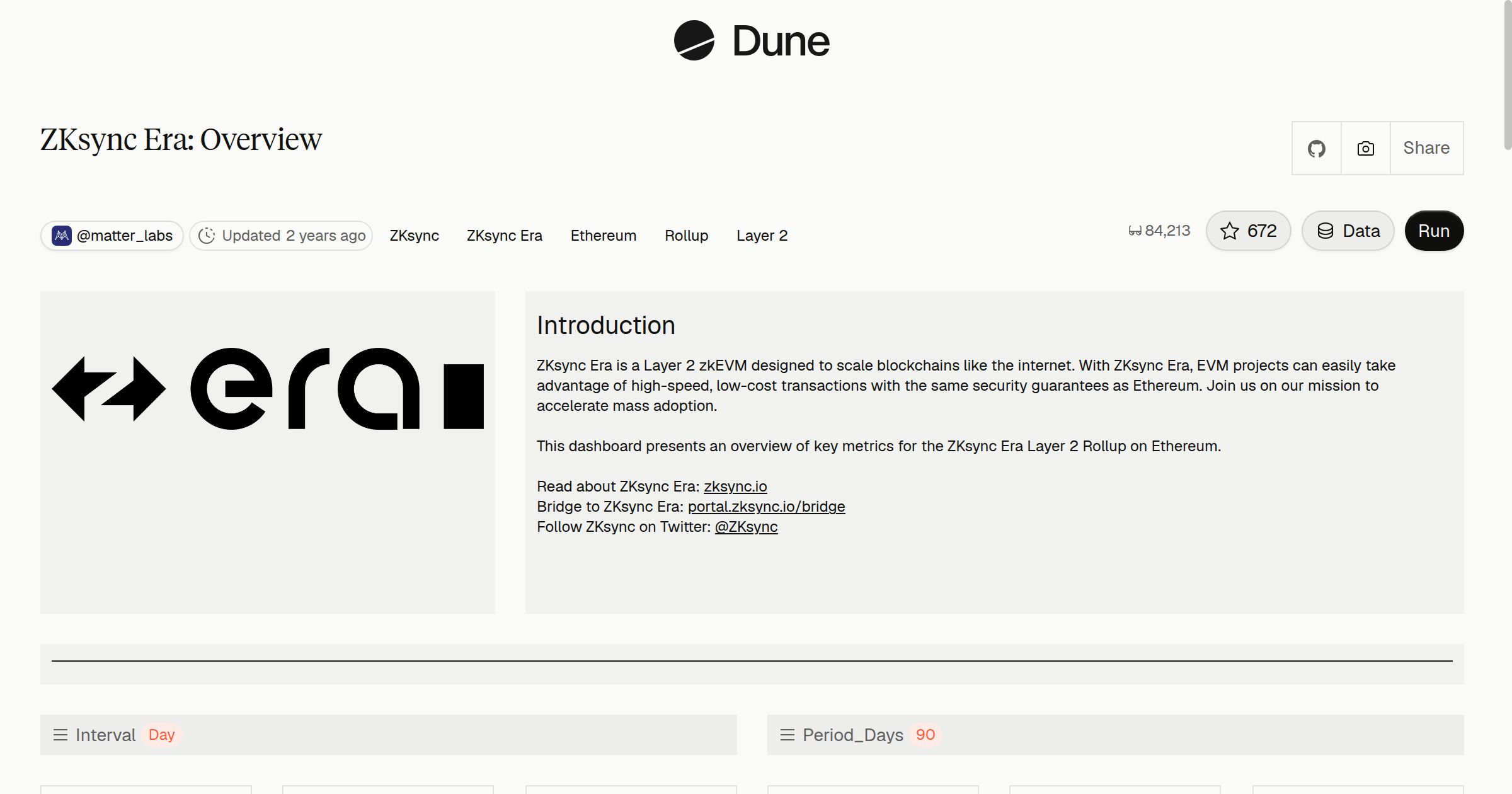Screen dimensions: 1512x794
Task: Open the zksync.io link
Action: [735, 486]
